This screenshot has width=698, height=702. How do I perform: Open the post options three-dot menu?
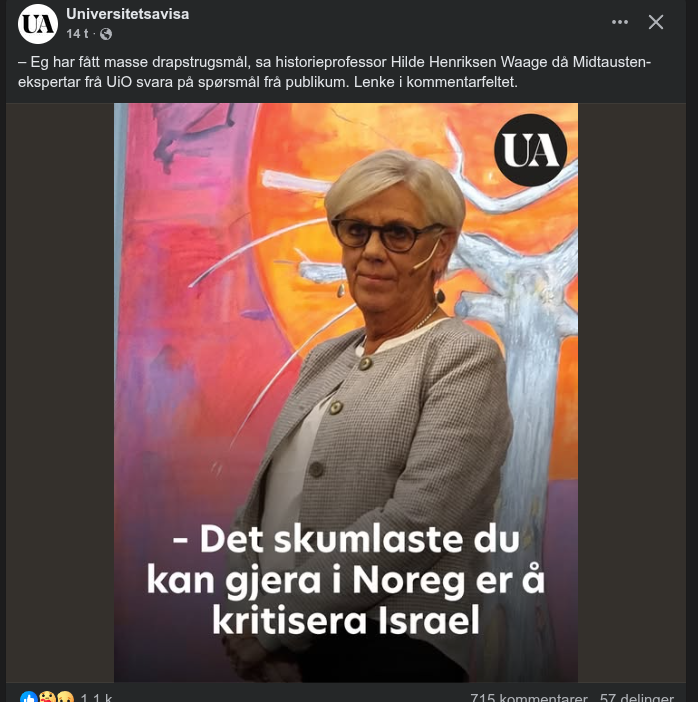tap(620, 22)
